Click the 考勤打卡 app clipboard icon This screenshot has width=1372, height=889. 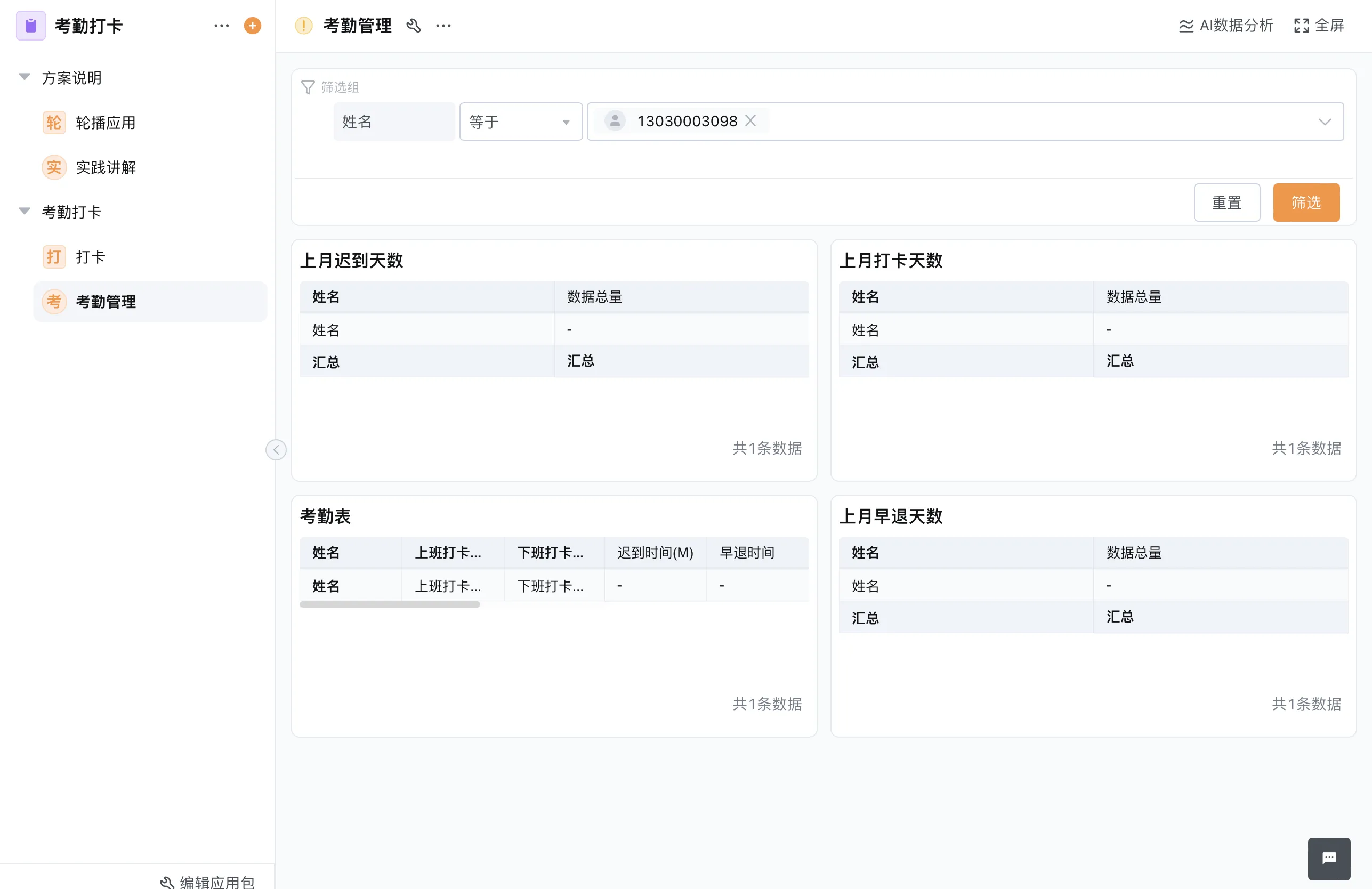tap(30, 26)
